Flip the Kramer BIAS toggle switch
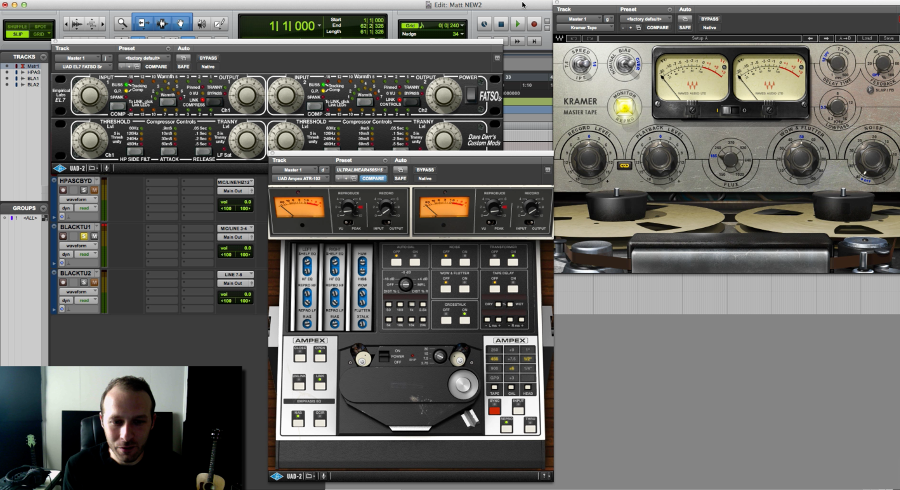The height and width of the screenshot is (490, 900). (x=624, y=64)
